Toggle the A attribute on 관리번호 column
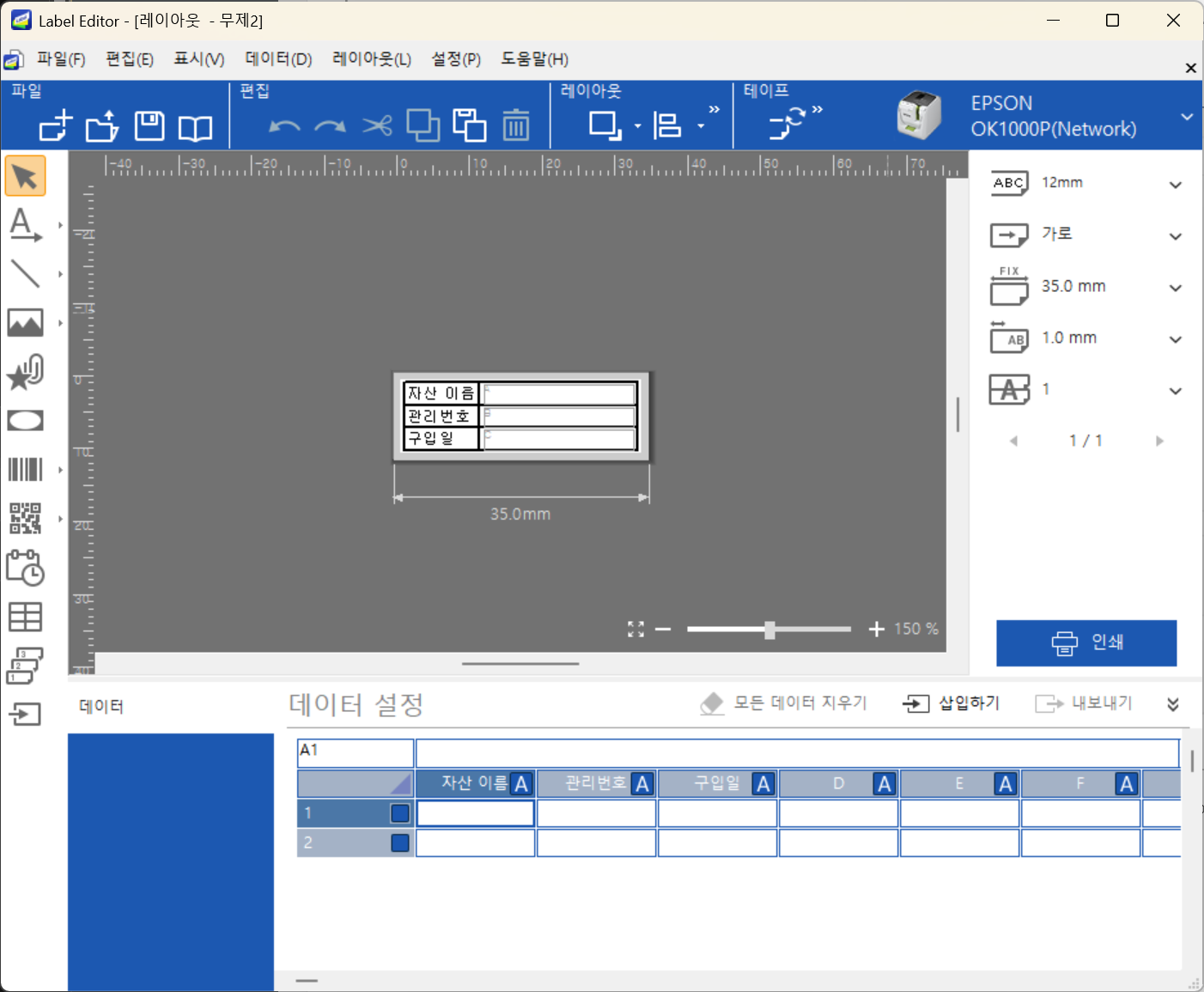This screenshot has height=992, width=1204. pyautogui.click(x=642, y=784)
